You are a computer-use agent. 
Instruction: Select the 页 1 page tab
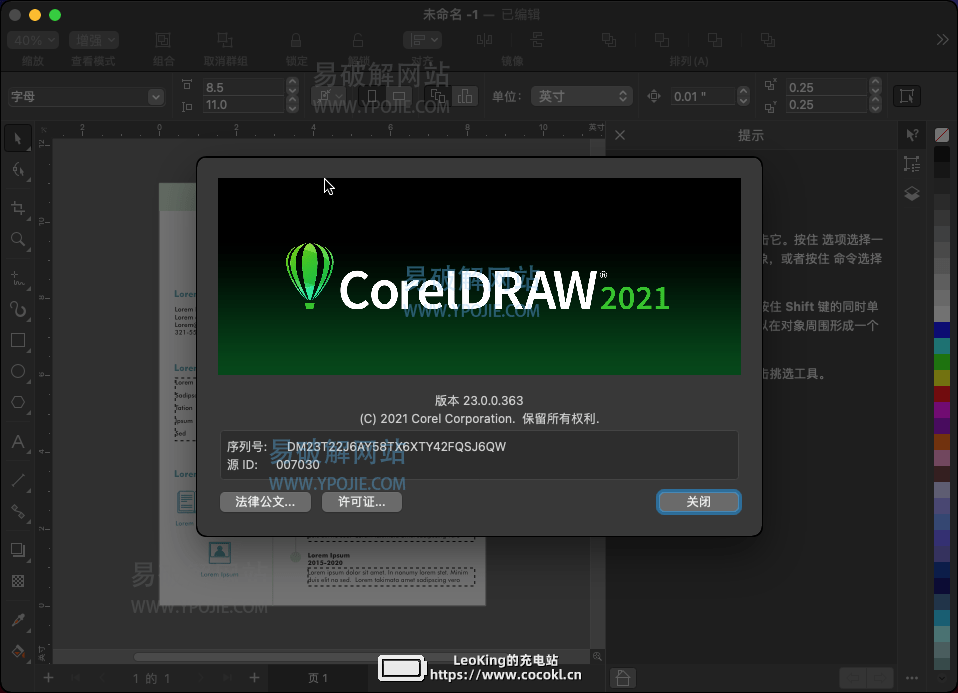click(318, 678)
